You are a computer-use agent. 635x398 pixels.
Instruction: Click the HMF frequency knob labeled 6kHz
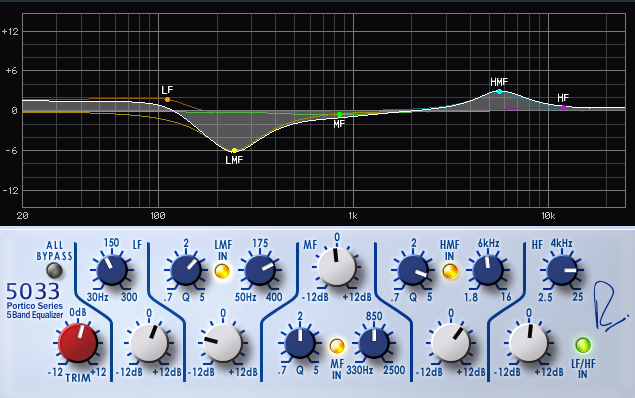click(488, 270)
